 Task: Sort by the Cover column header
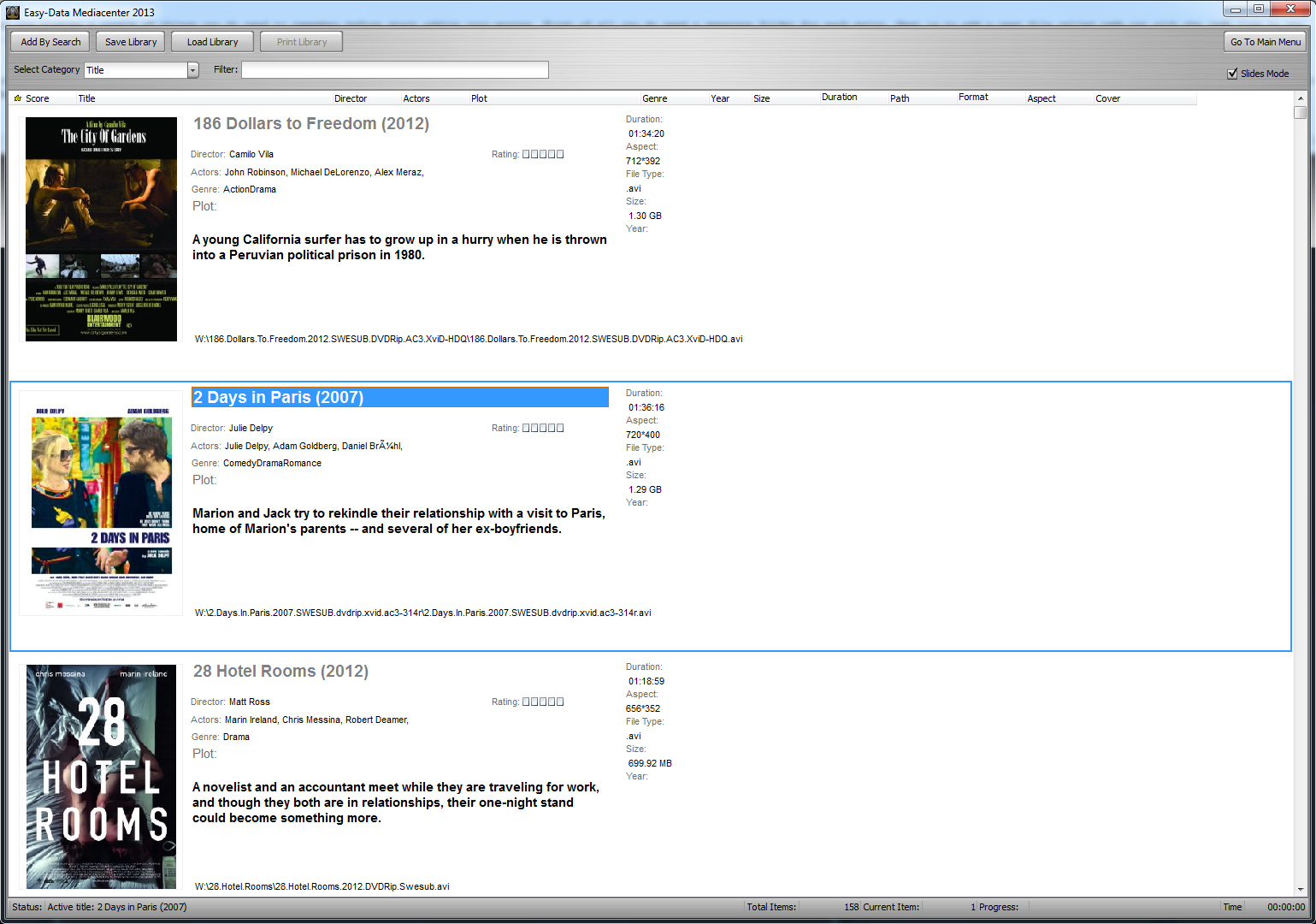click(1108, 98)
